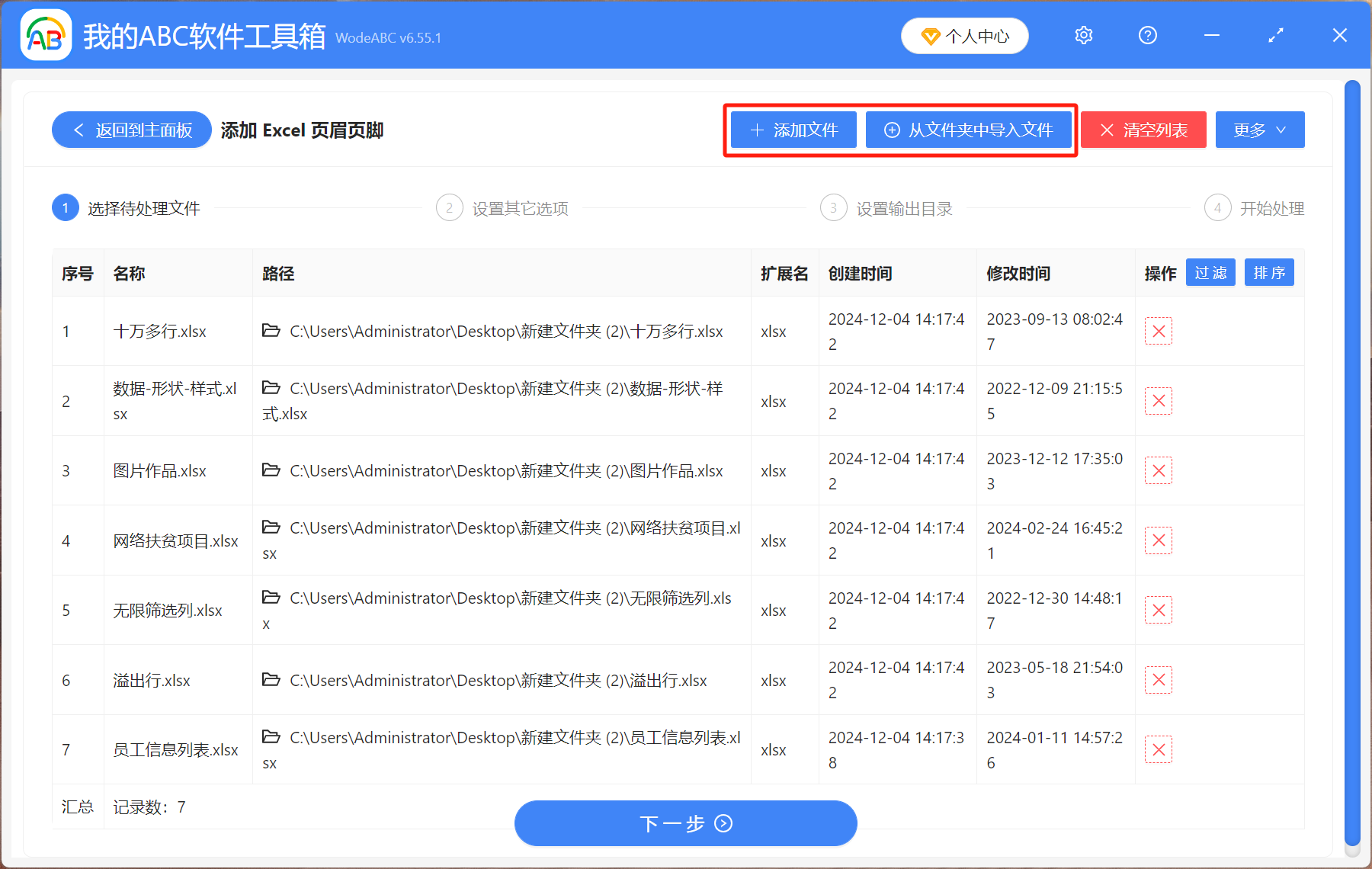Open help via the question mark icon
The image size is (1372, 869).
1147,35
